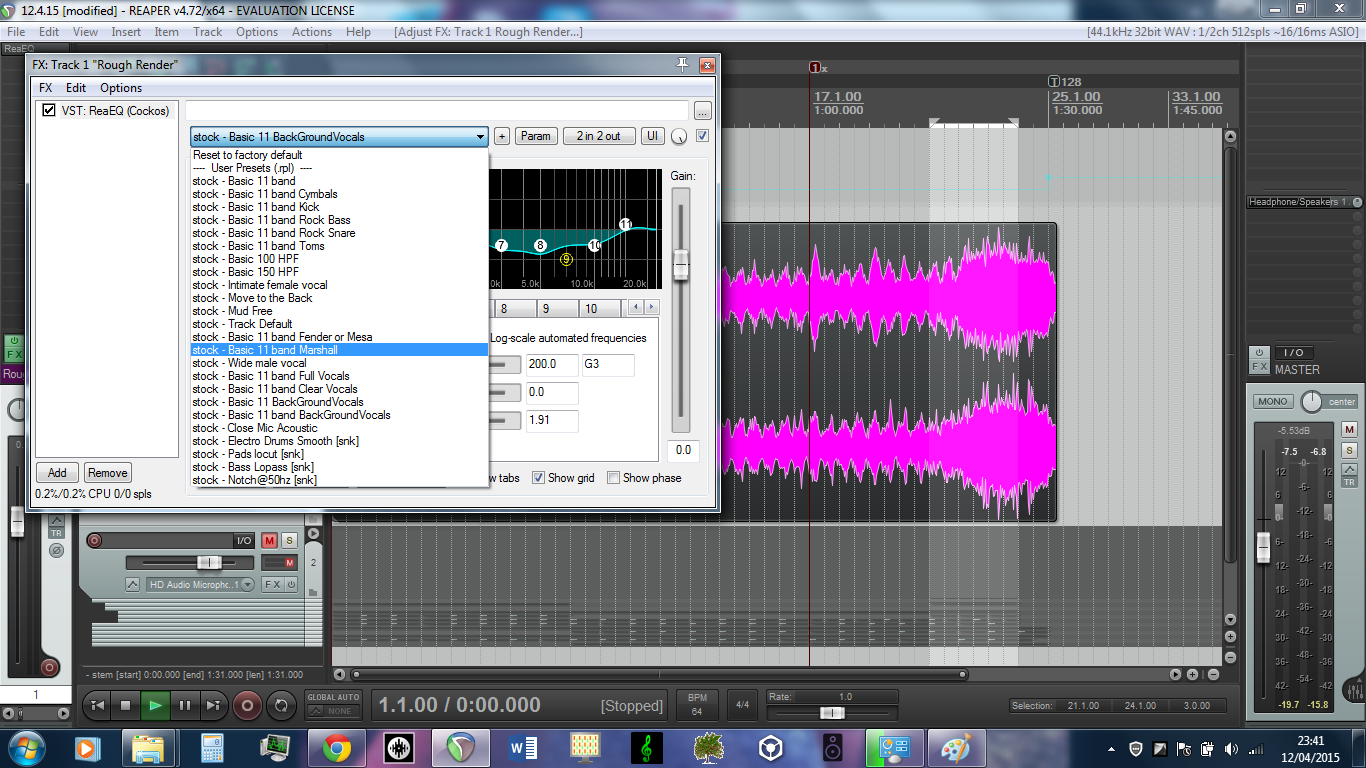Viewport: 1366px width, 768px height.
Task: Mute the master track
Action: (x=1349, y=429)
